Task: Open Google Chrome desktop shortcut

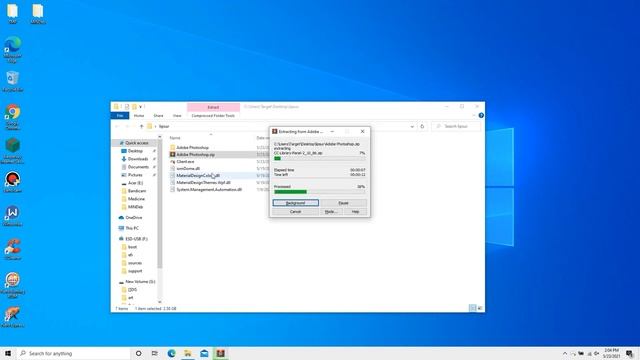Action: 13,117
